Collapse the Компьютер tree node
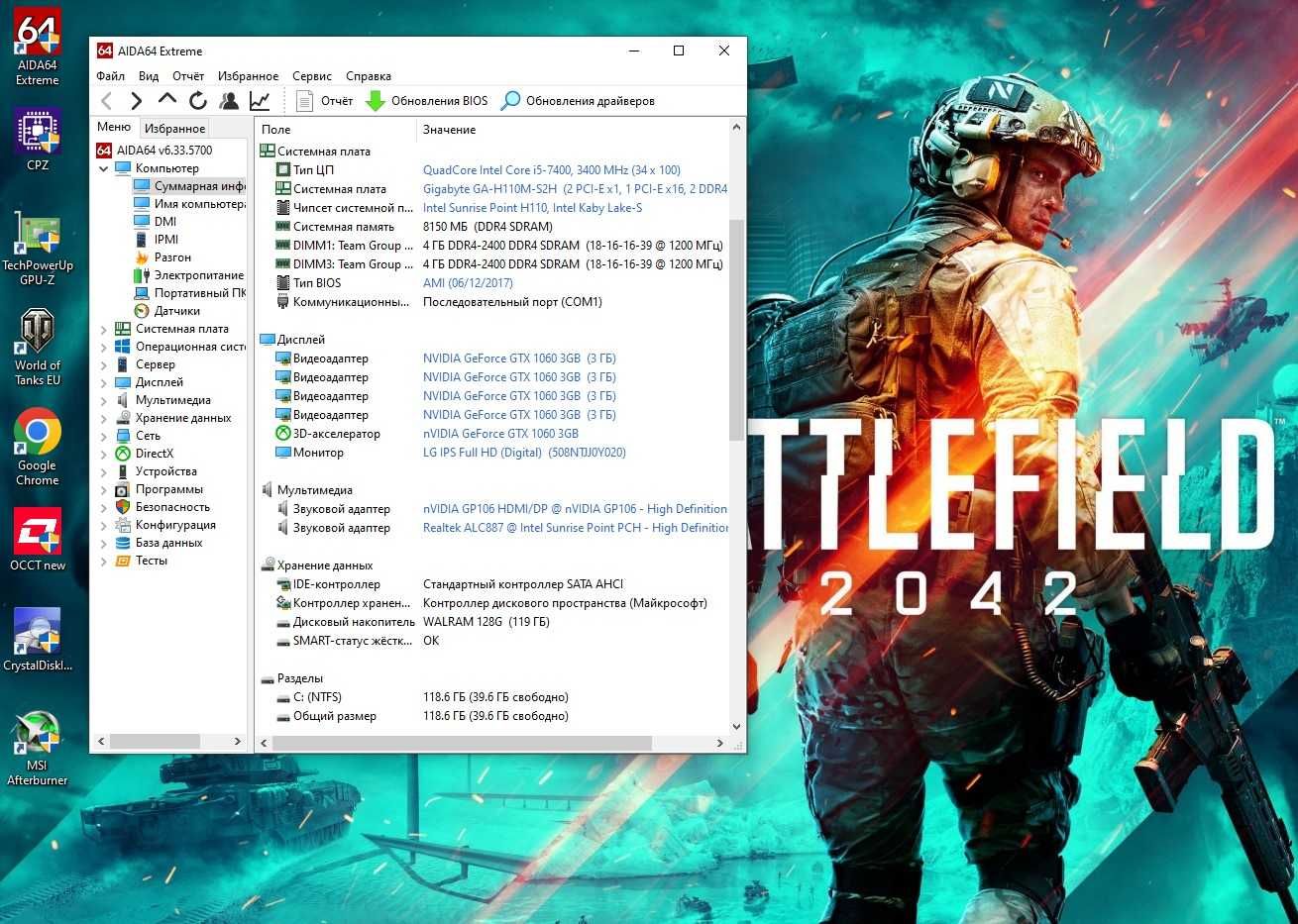The height and width of the screenshot is (924, 1298). (103, 168)
